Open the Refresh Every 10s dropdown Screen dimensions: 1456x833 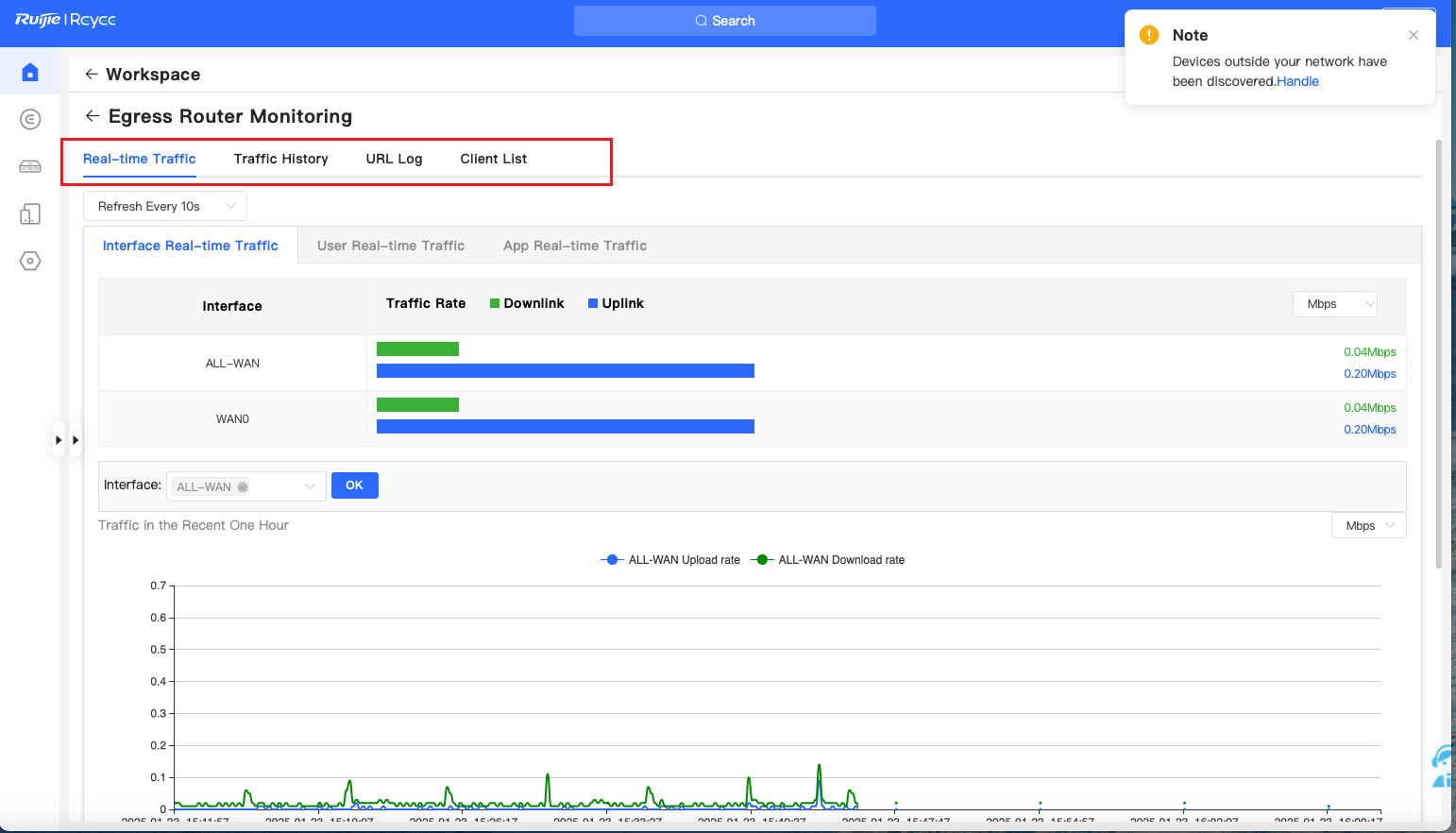(x=165, y=206)
